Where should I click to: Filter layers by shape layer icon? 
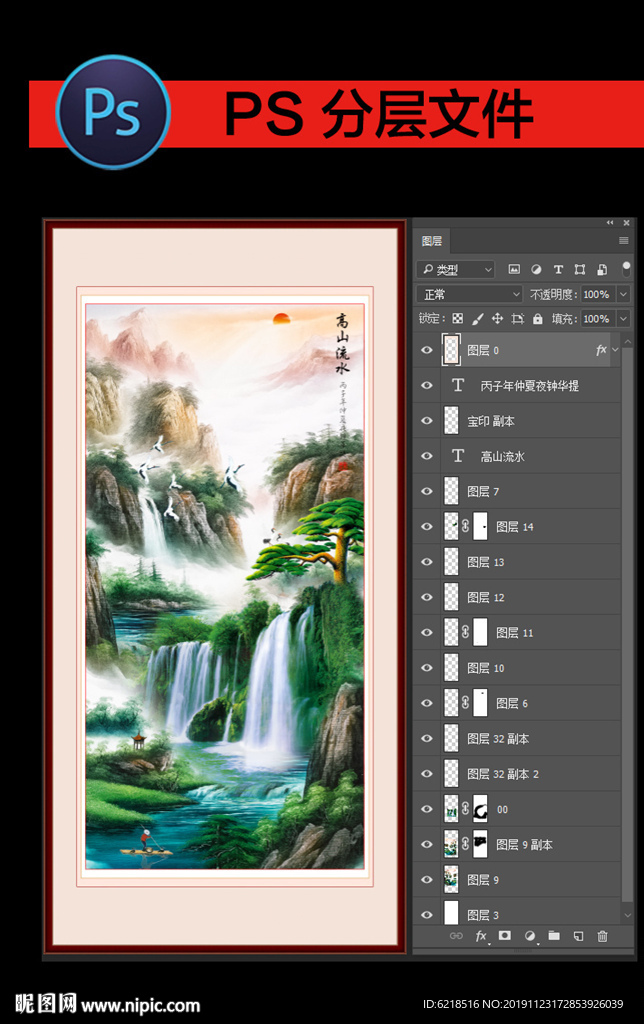579,269
